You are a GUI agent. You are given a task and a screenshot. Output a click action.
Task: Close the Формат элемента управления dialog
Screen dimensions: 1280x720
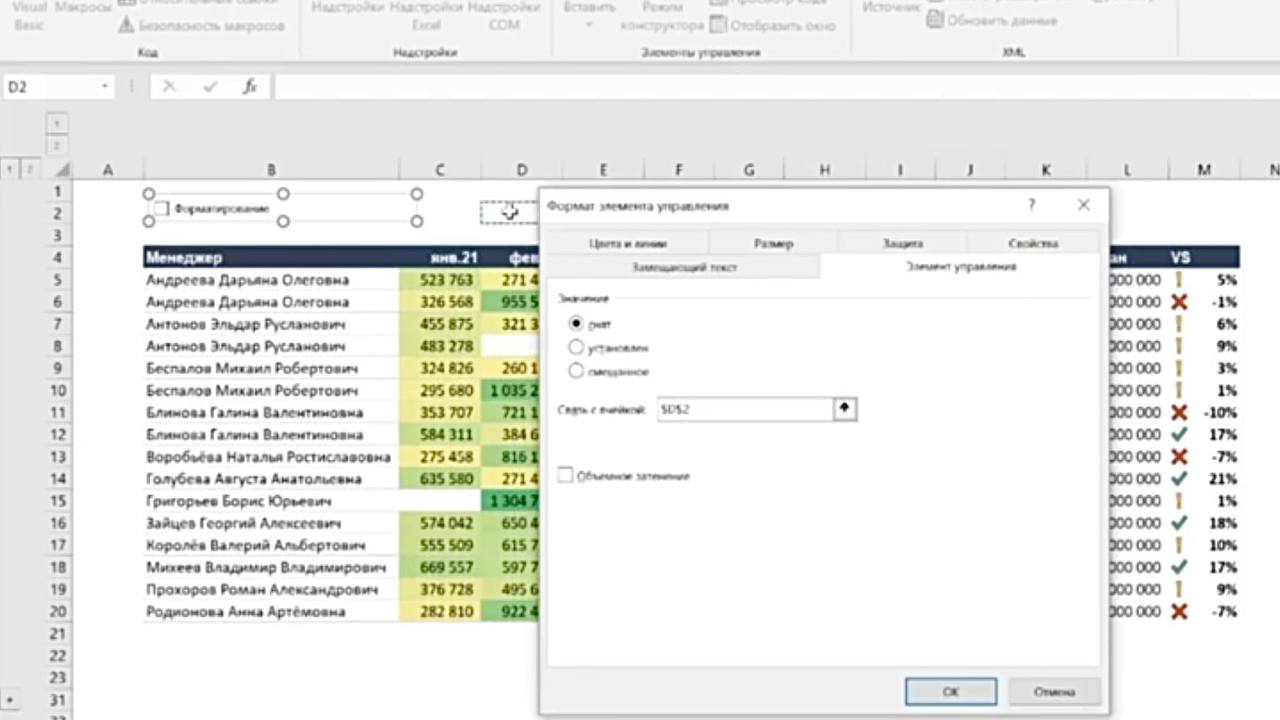click(x=1083, y=205)
